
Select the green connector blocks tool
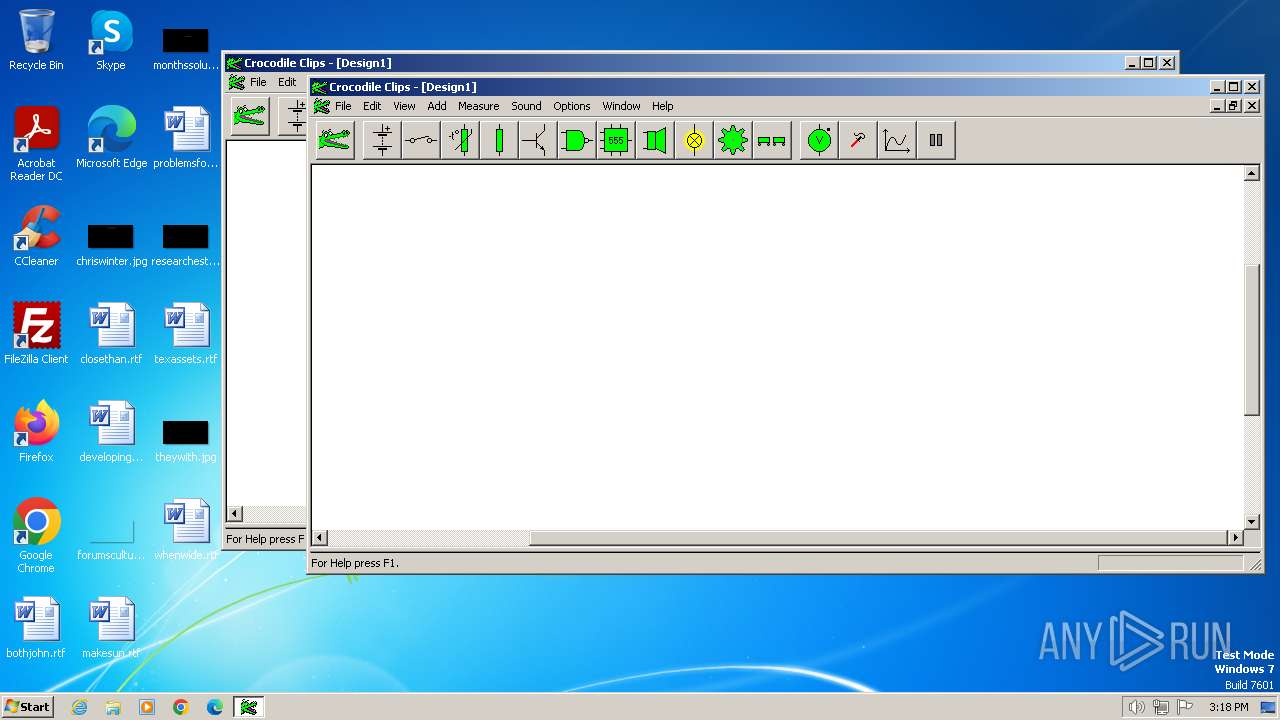click(772, 141)
